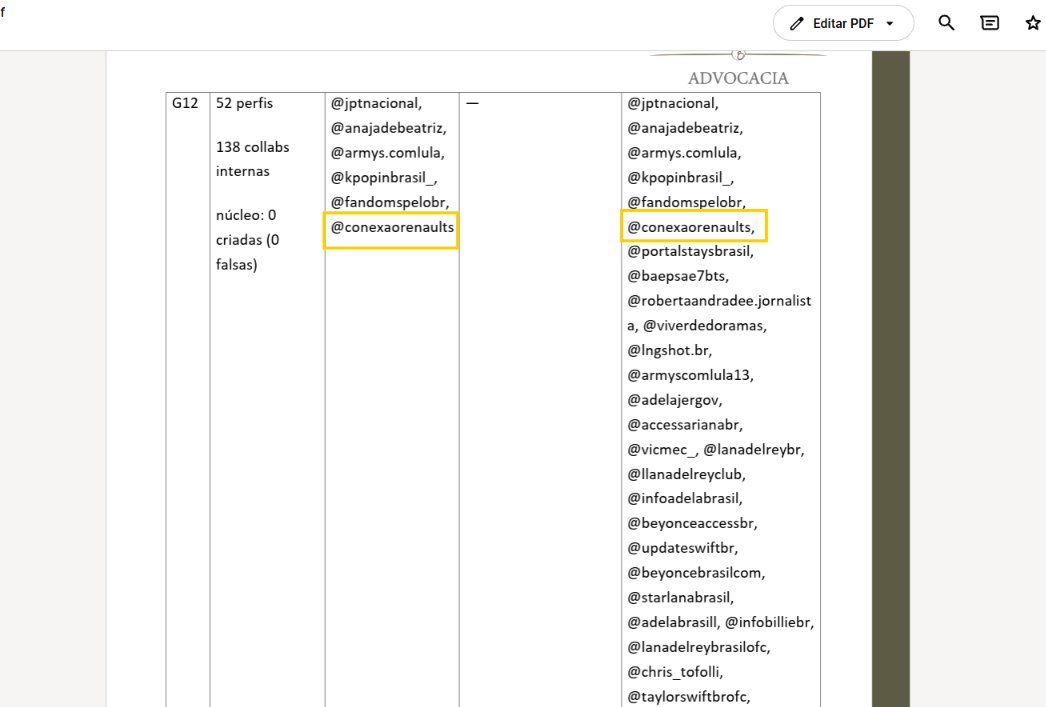Click the @beyoncebrasilcom entry

tap(696, 572)
